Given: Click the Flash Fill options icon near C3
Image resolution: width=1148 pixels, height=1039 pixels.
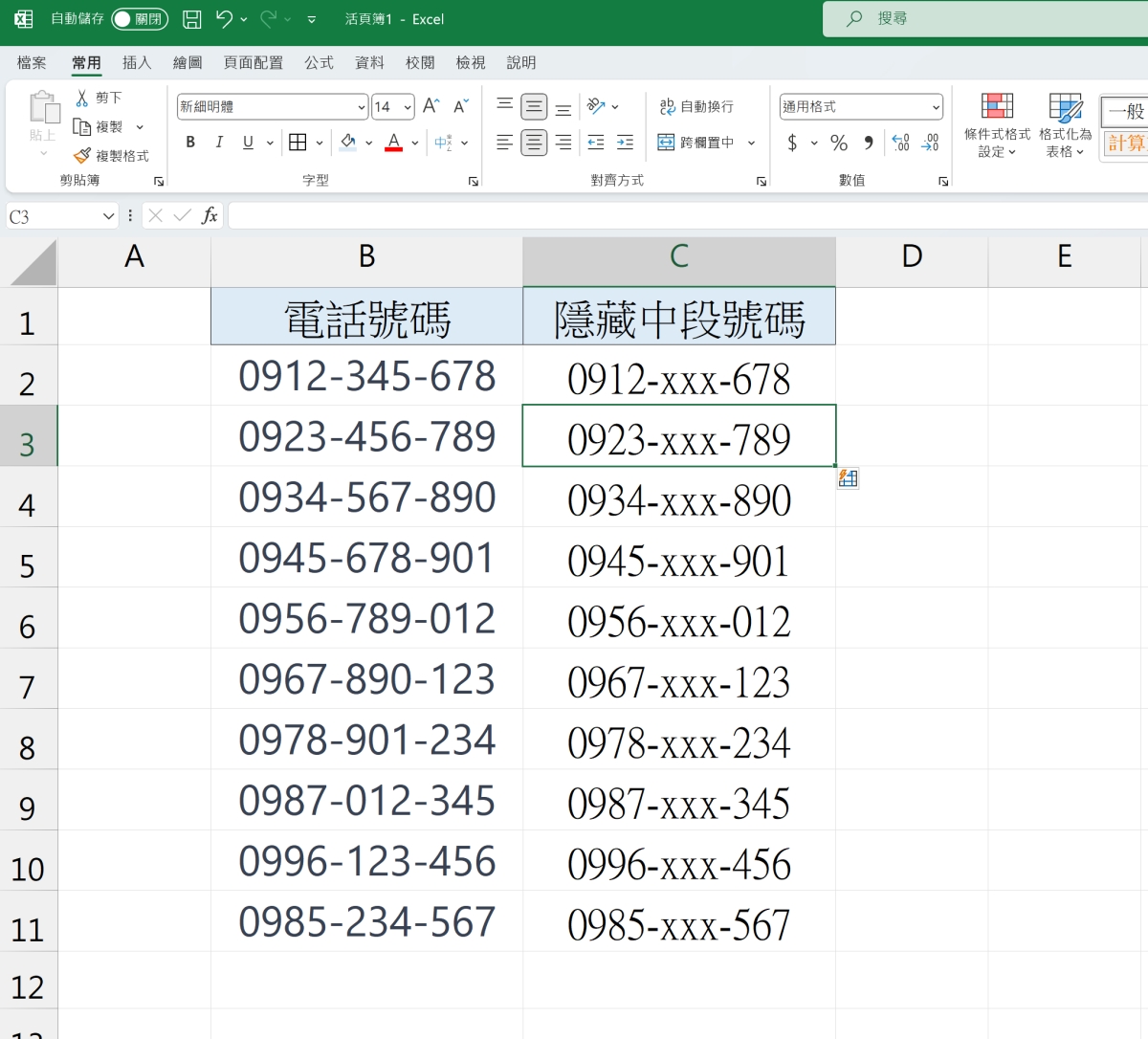Looking at the screenshot, I should 848,478.
